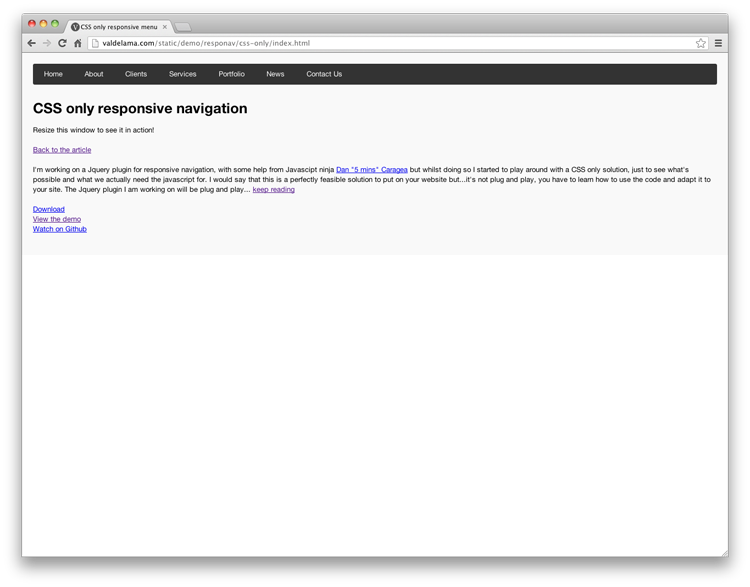Open Services from the navigation bar
The height and width of the screenshot is (587, 750).
click(x=182, y=74)
